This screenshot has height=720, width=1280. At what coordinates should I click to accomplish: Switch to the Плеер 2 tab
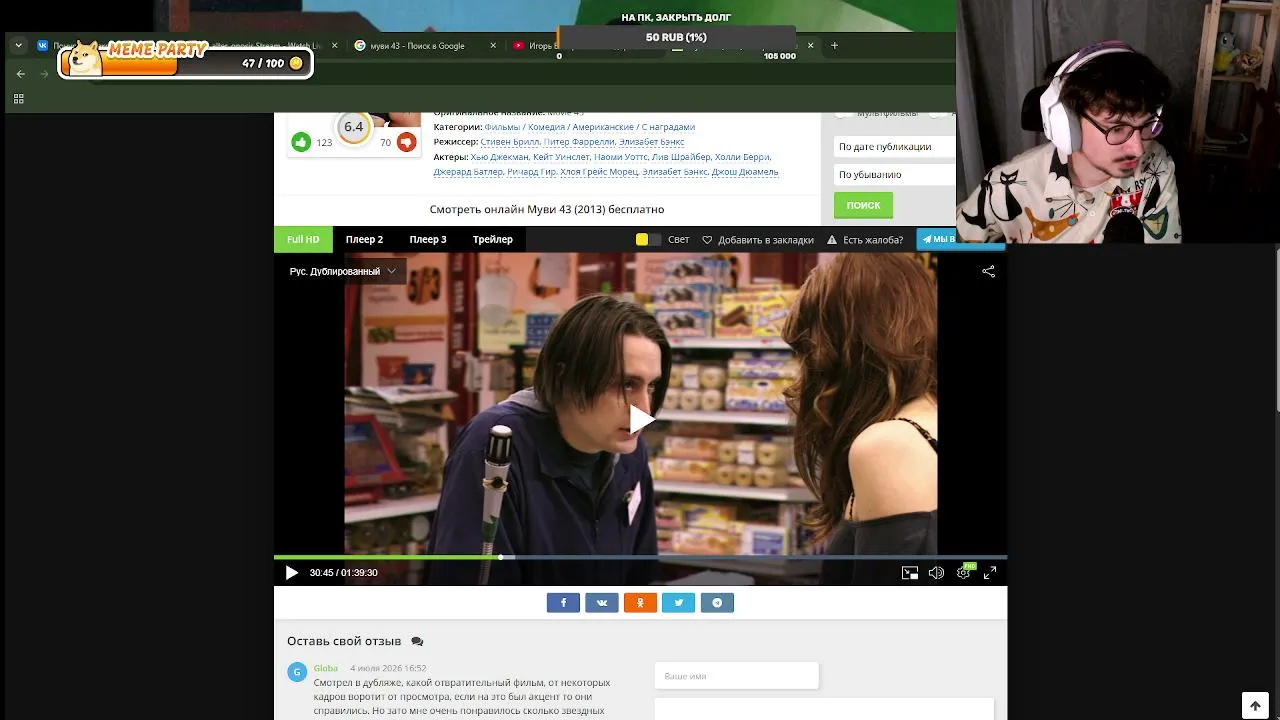[364, 240]
